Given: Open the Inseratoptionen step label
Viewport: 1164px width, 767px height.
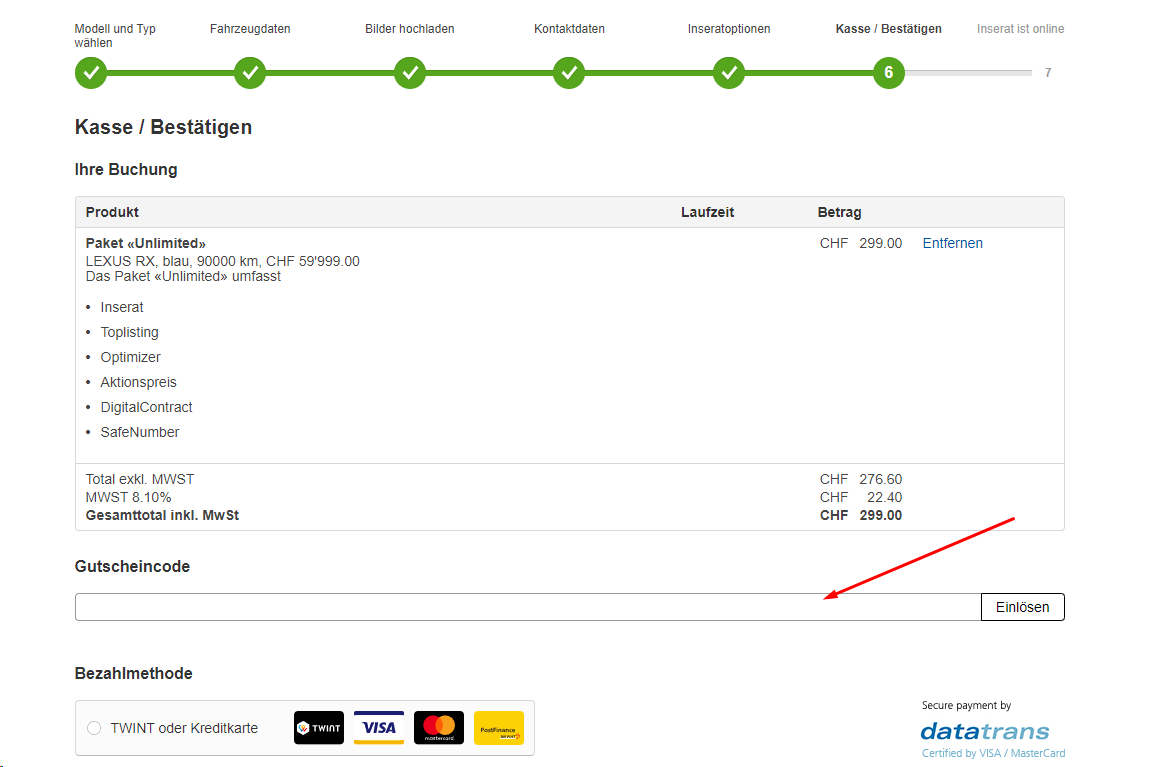Looking at the screenshot, I should pos(729,29).
